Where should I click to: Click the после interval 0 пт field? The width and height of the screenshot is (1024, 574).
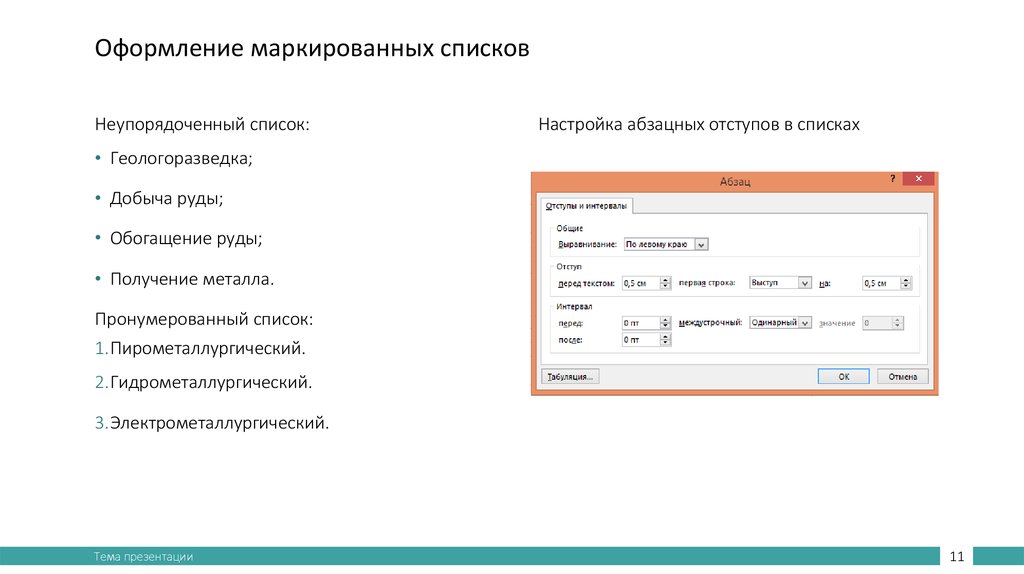pos(641,340)
